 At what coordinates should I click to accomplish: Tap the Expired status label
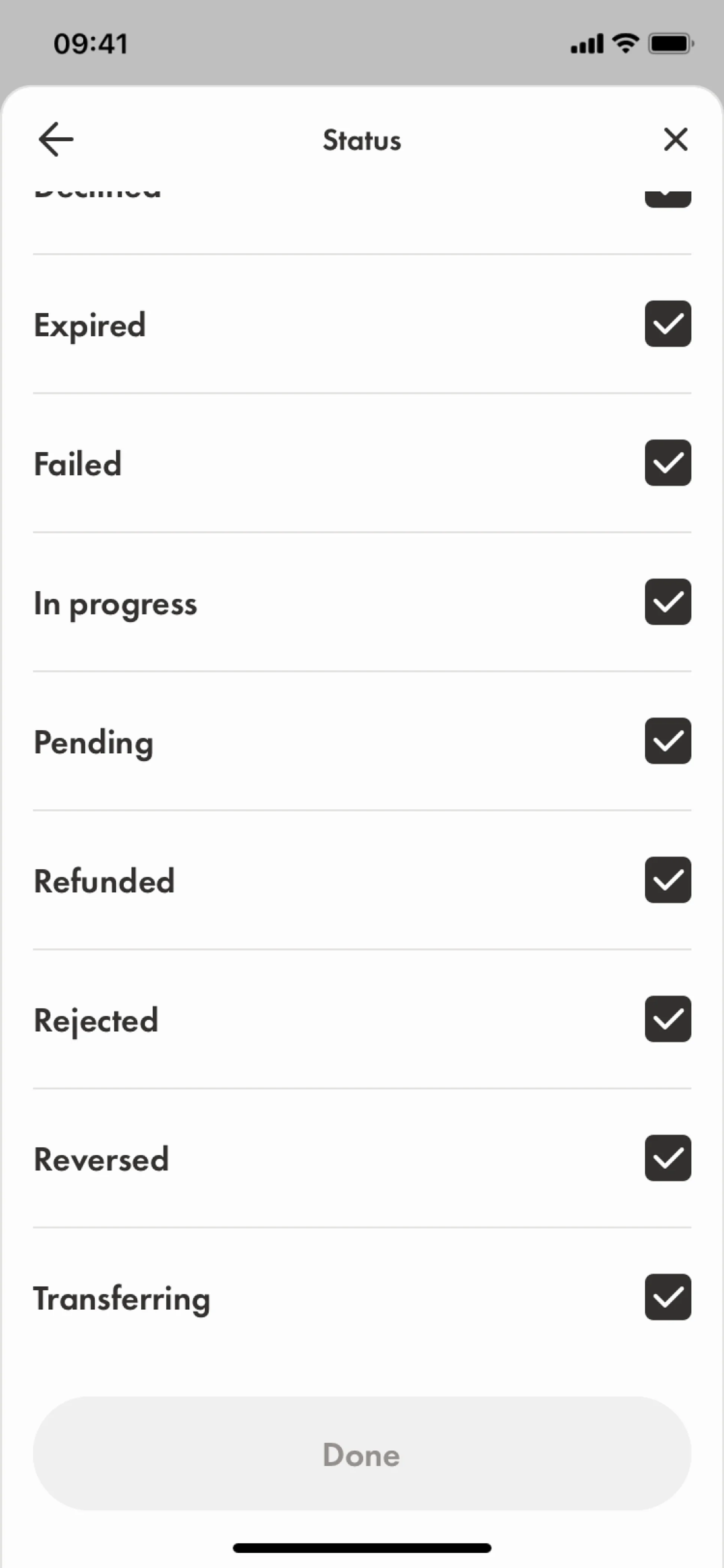coord(90,325)
